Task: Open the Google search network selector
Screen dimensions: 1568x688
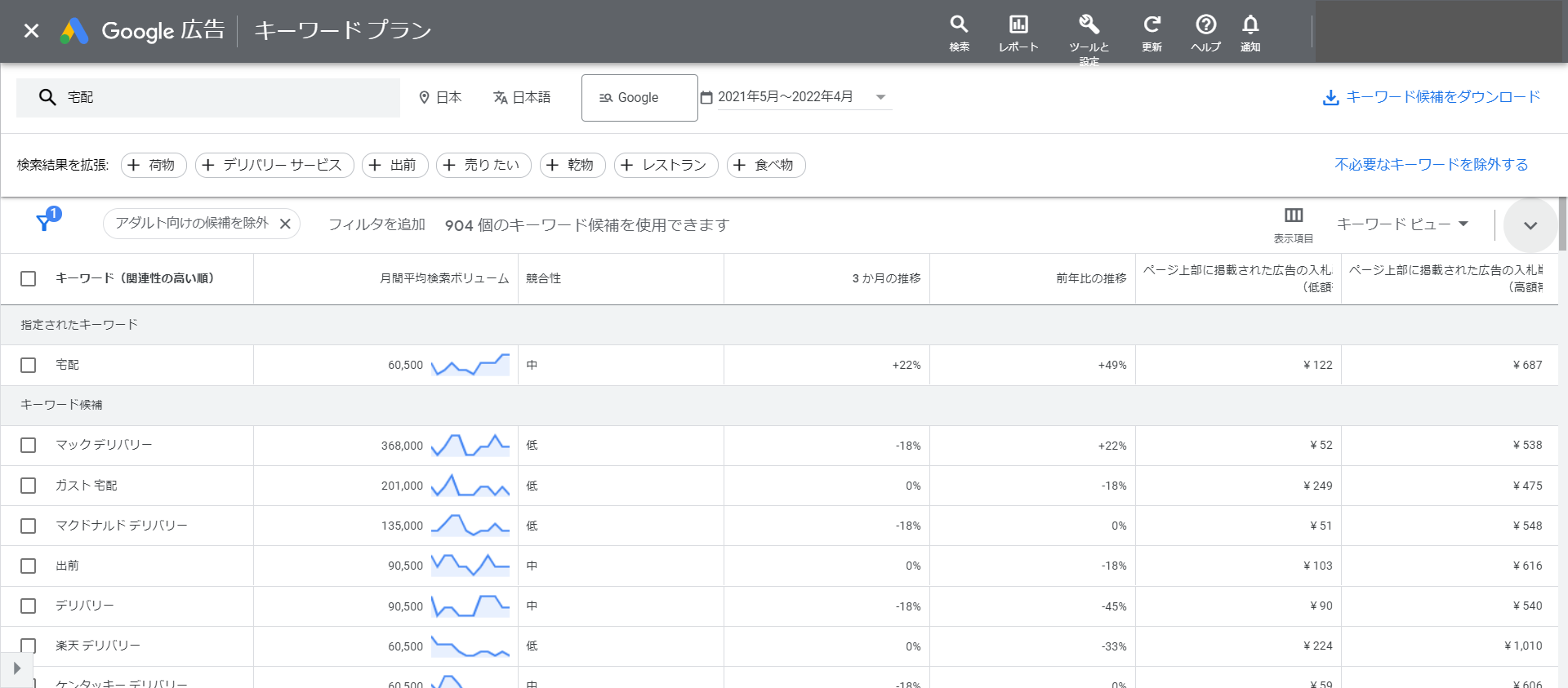Action: pos(639,97)
